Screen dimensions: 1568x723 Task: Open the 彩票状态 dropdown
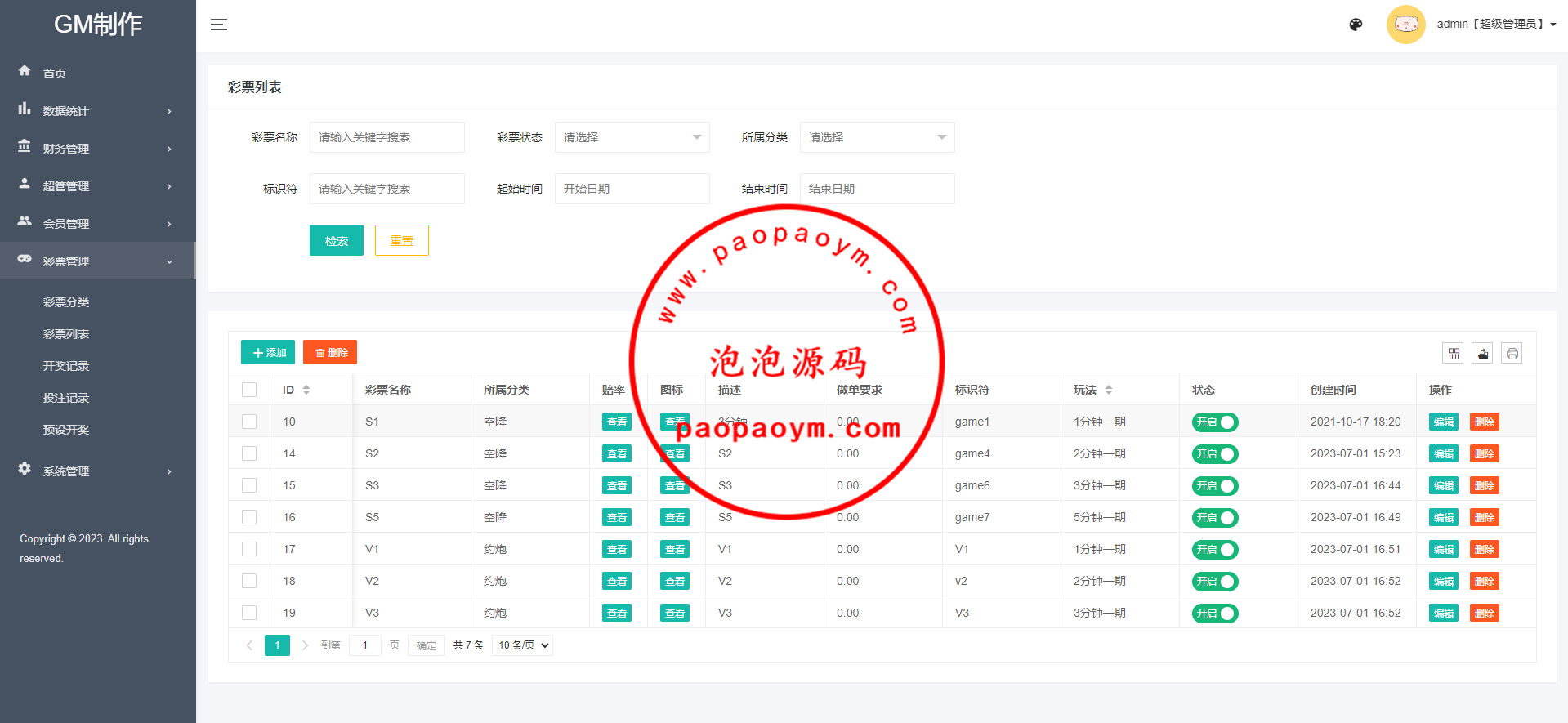632,137
